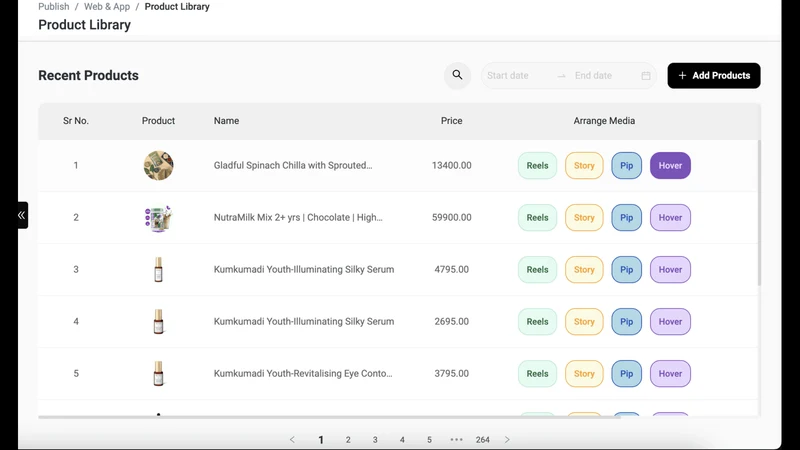Go to previous page arrow
This screenshot has height=450, width=800.
(x=292, y=439)
